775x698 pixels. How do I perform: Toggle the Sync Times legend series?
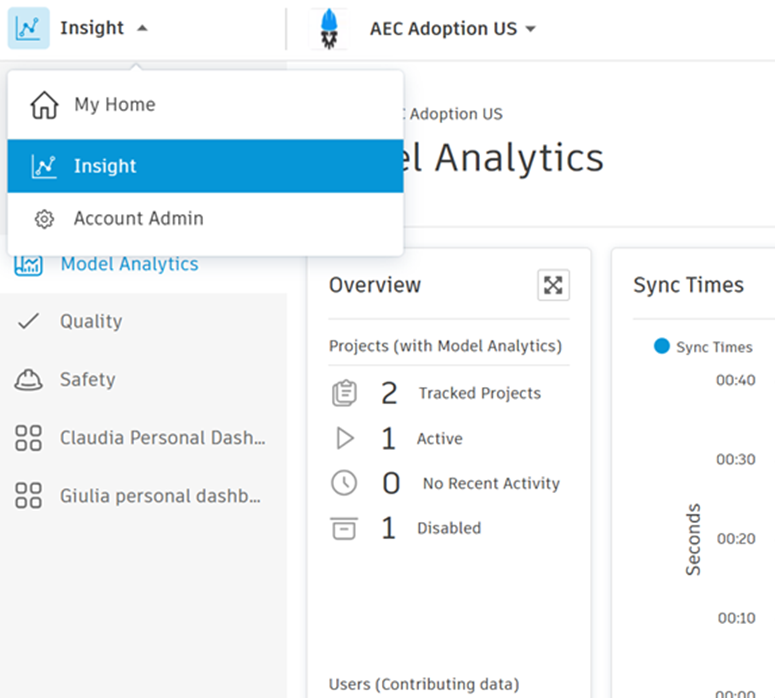coord(703,347)
